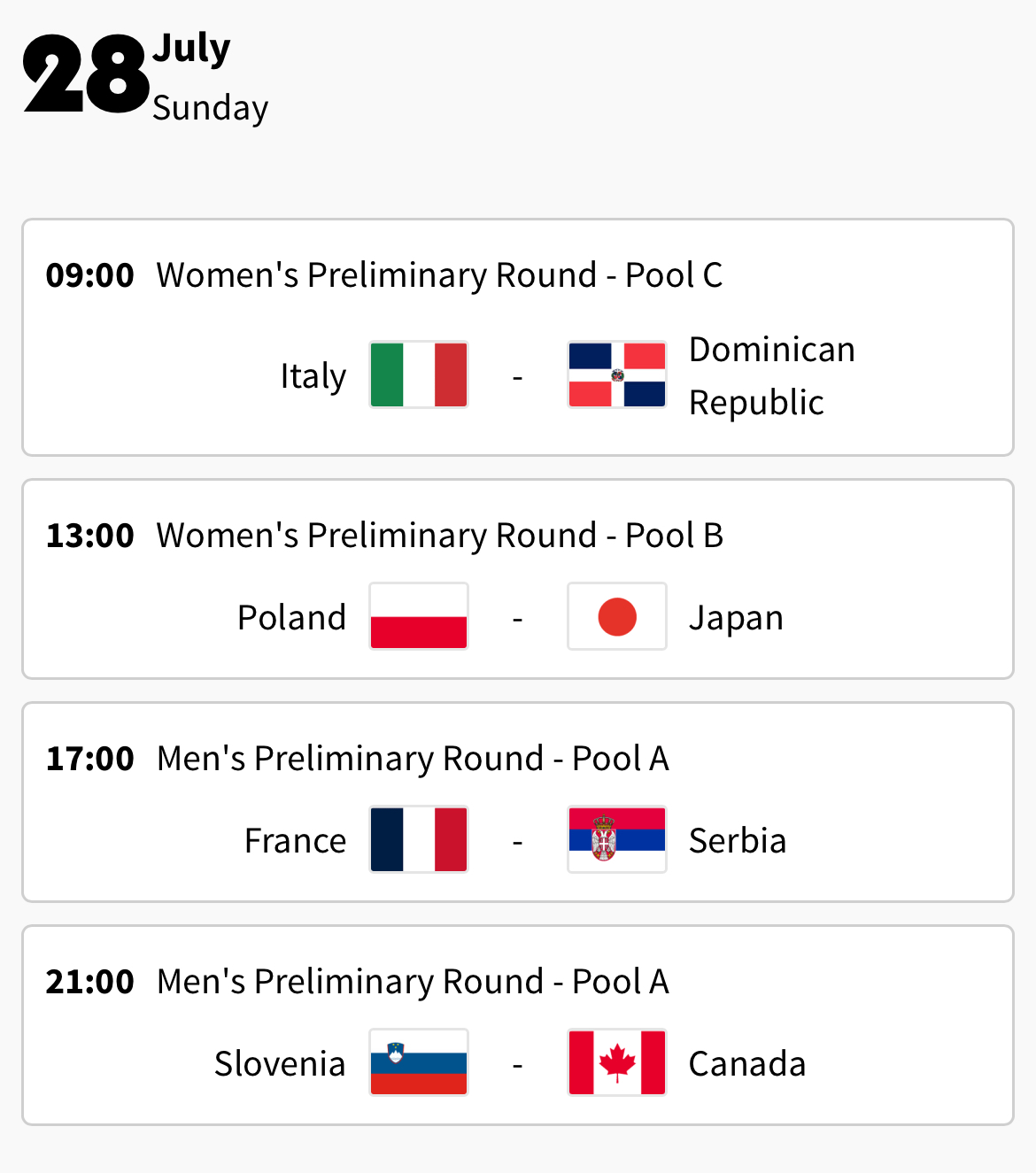Click the Serbia flag icon
The image size is (1036, 1173).
617,839
